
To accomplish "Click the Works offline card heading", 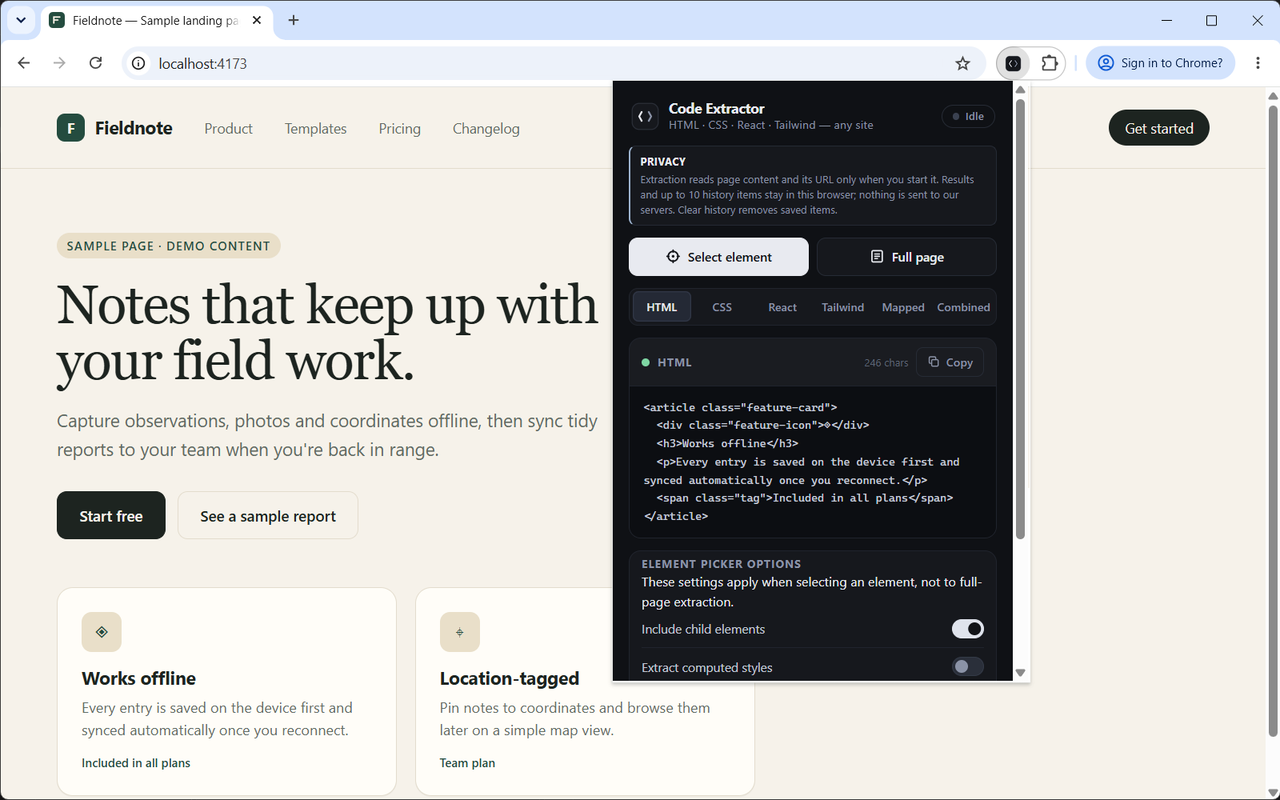I will tap(139, 678).
